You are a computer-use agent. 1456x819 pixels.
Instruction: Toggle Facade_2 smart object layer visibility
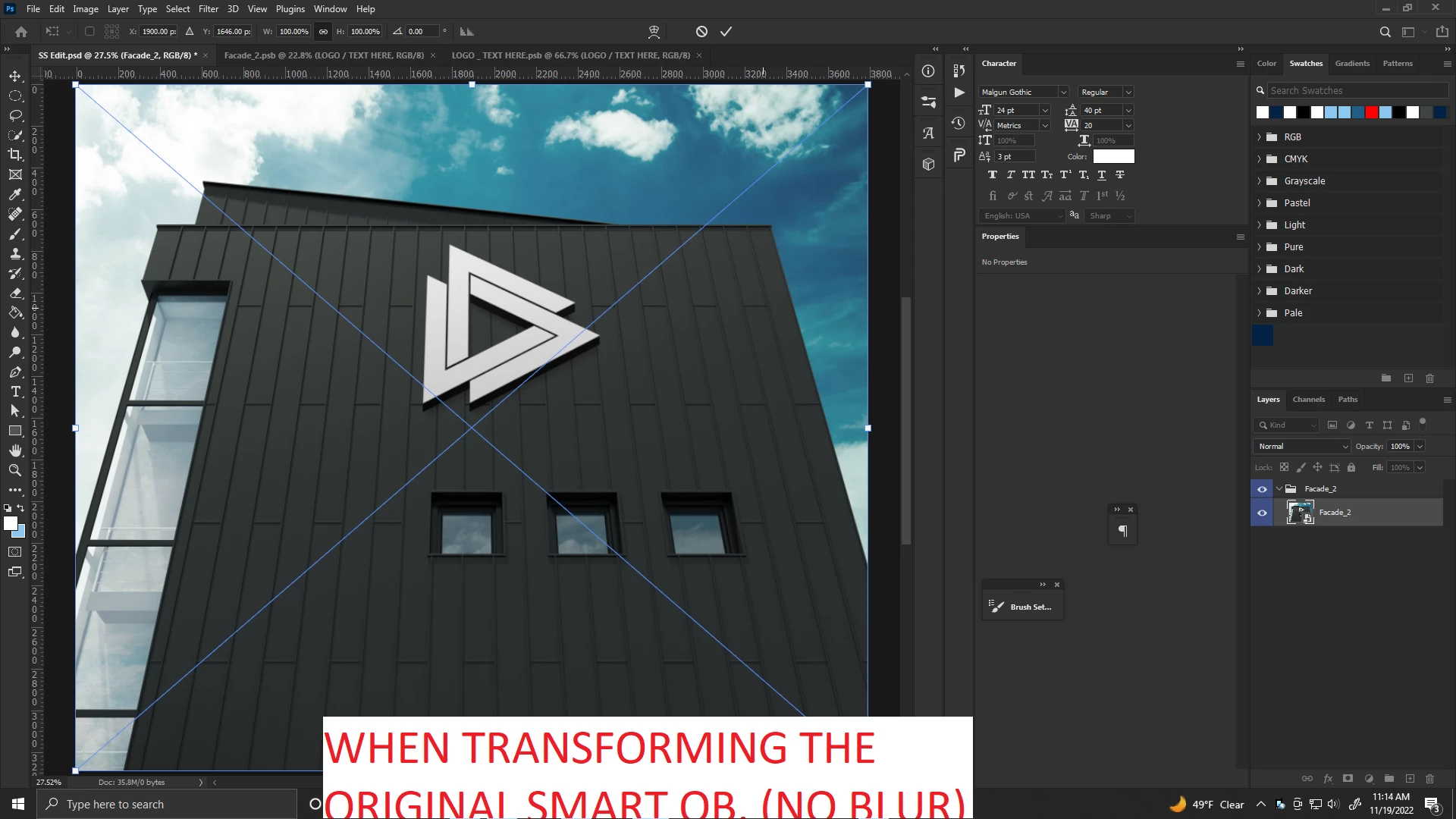click(1262, 513)
